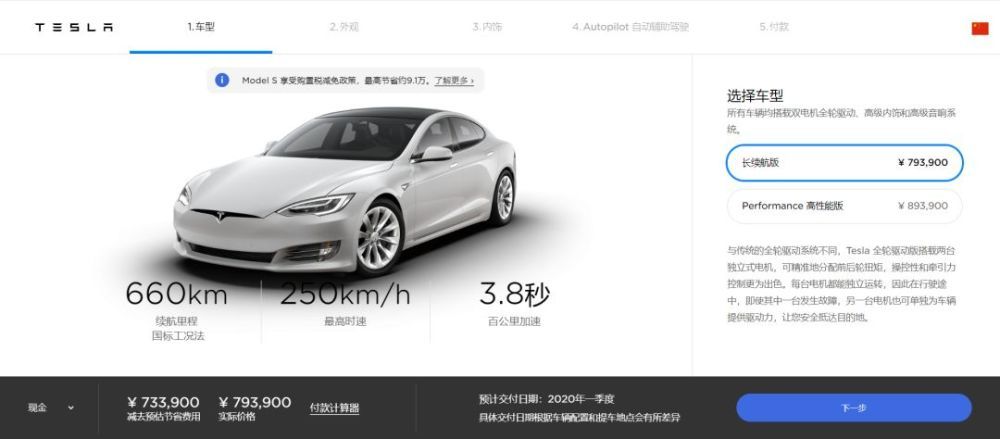Click the 下一步 next button
Image resolution: width=1000 pixels, height=439 pixels.
click(854, 408)
